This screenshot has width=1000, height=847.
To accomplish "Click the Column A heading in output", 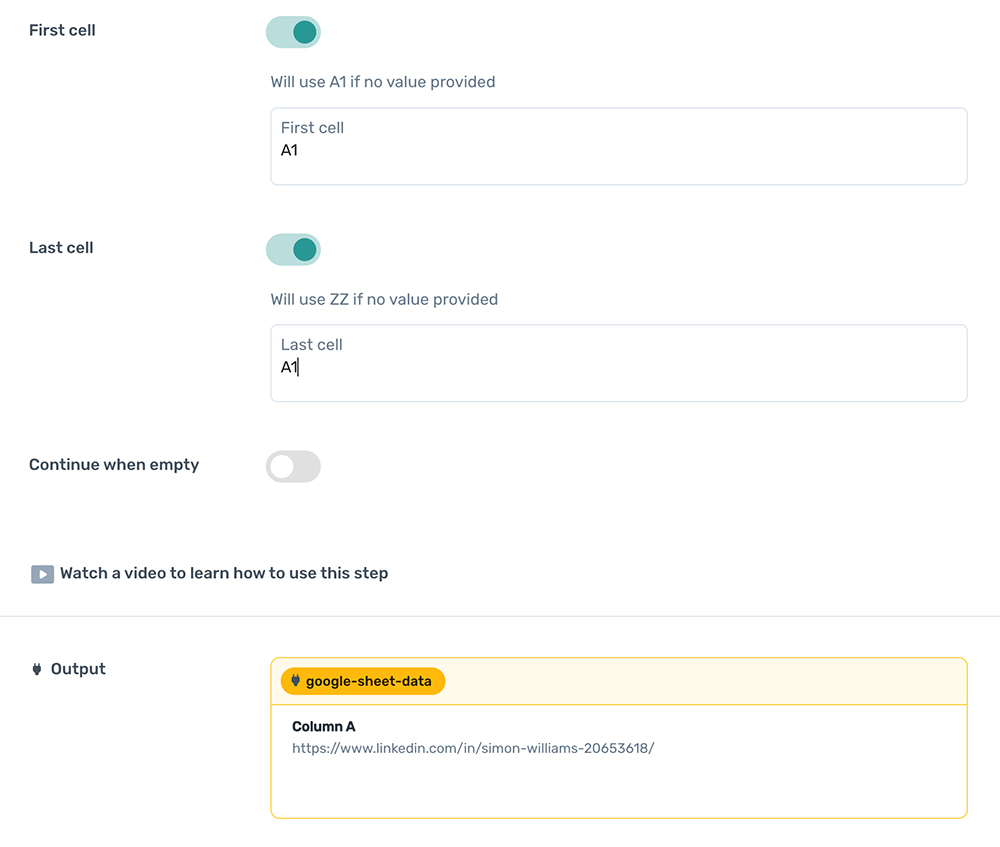I will click(x=323, y=727).
